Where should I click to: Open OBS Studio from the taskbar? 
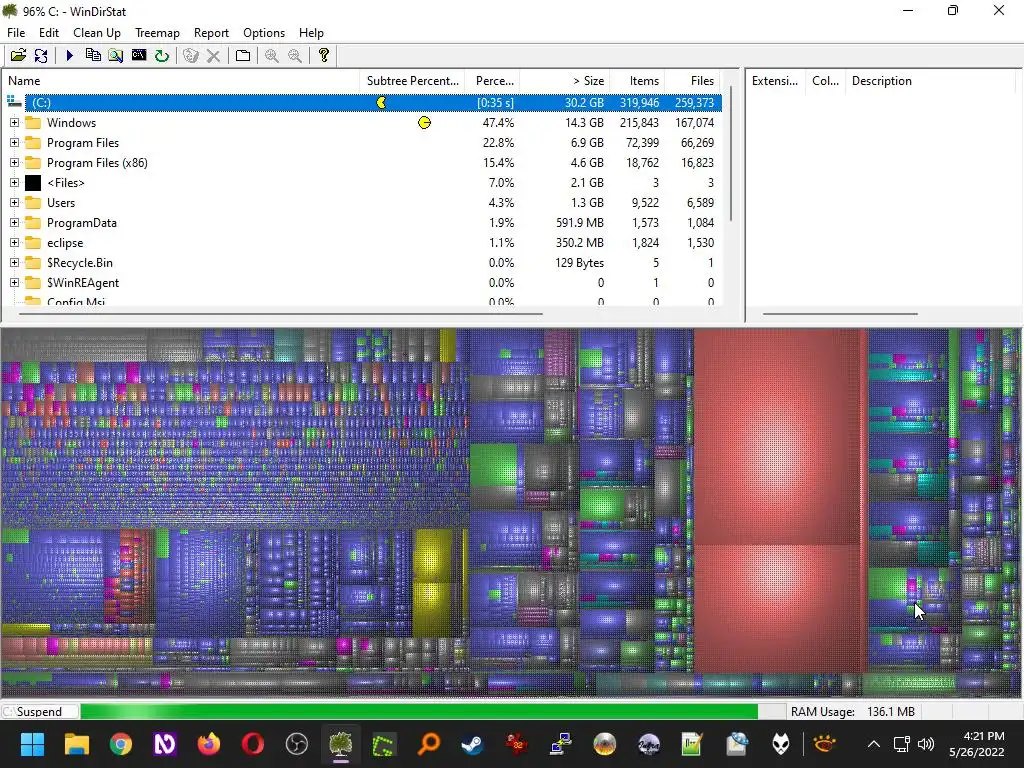tap(296, 744)
